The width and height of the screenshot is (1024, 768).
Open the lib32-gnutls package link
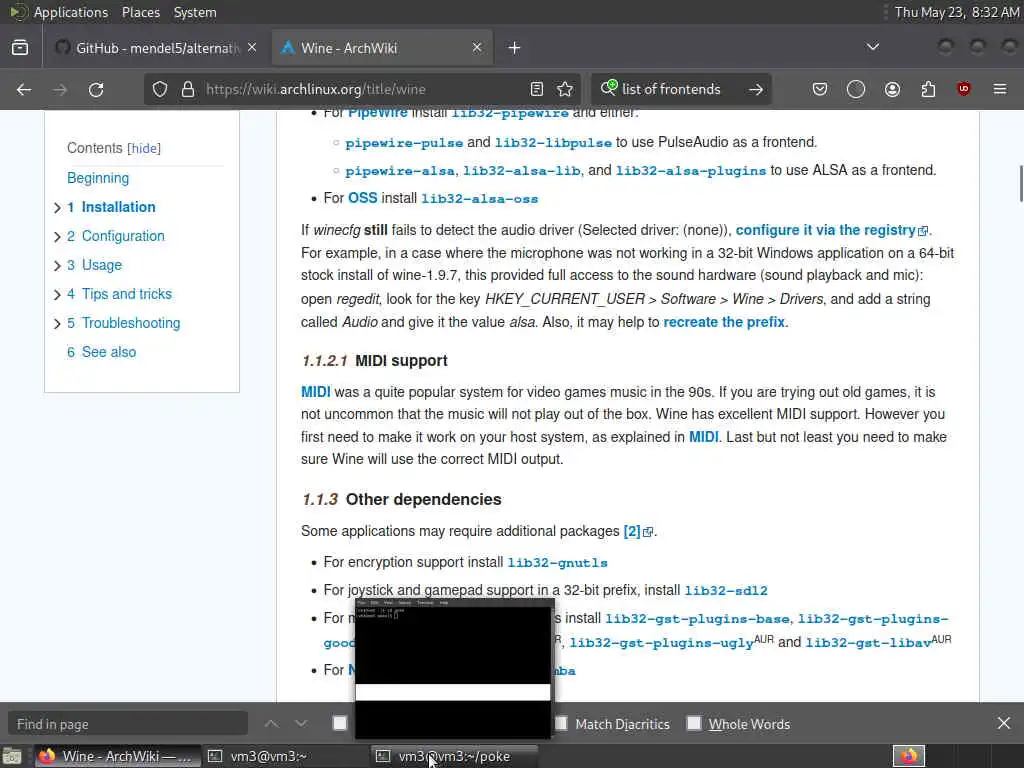558,562
